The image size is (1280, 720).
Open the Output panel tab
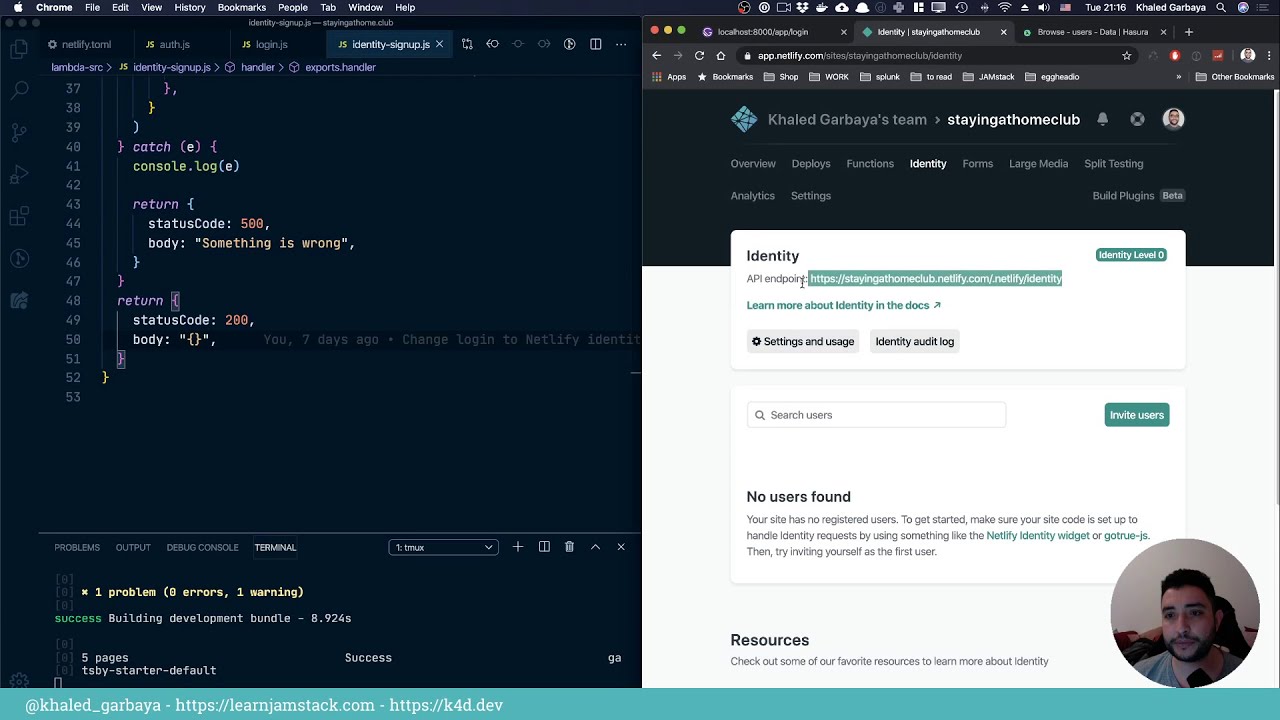pos(133,547)
